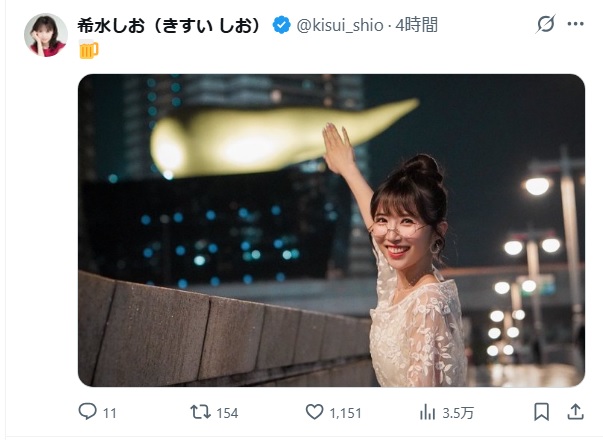This screenshot has height=440, width=603.
Task: Open the three-dot more options menu
Action: pos(576,24)
